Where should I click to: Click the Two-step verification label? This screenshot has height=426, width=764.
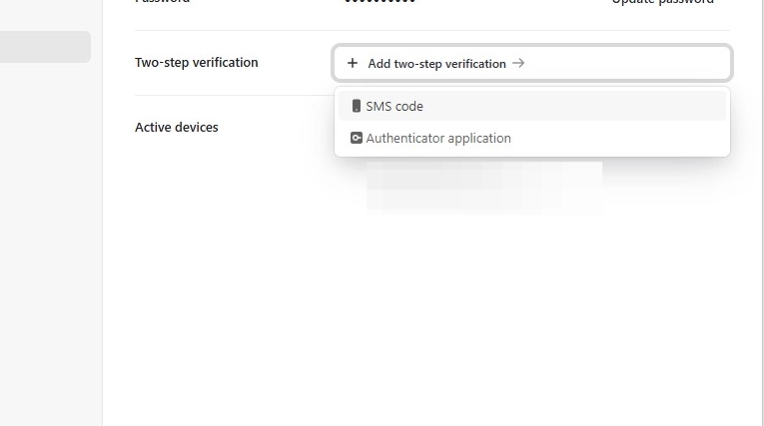196,62
